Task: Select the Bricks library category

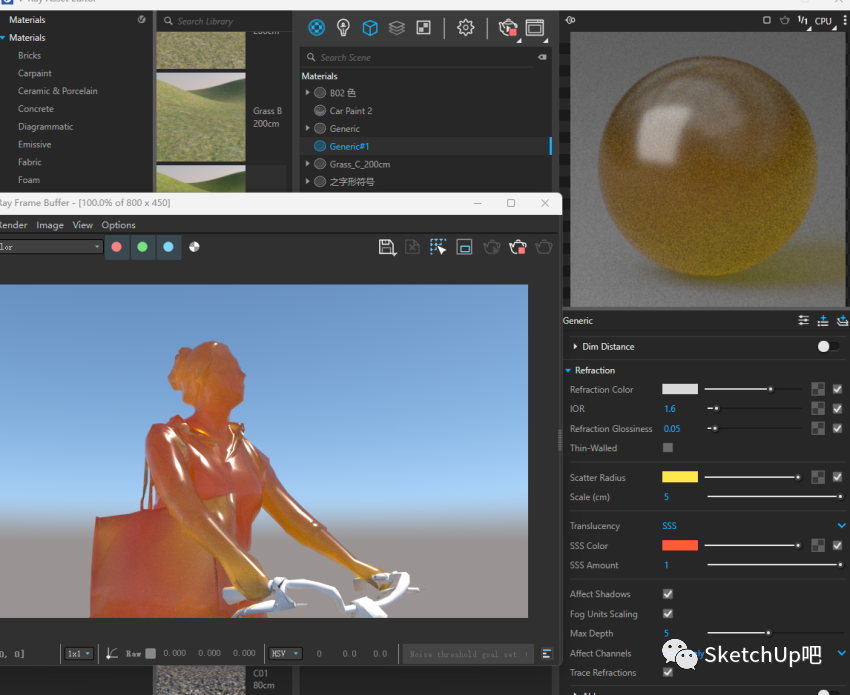Action: [x=29, y=55]
